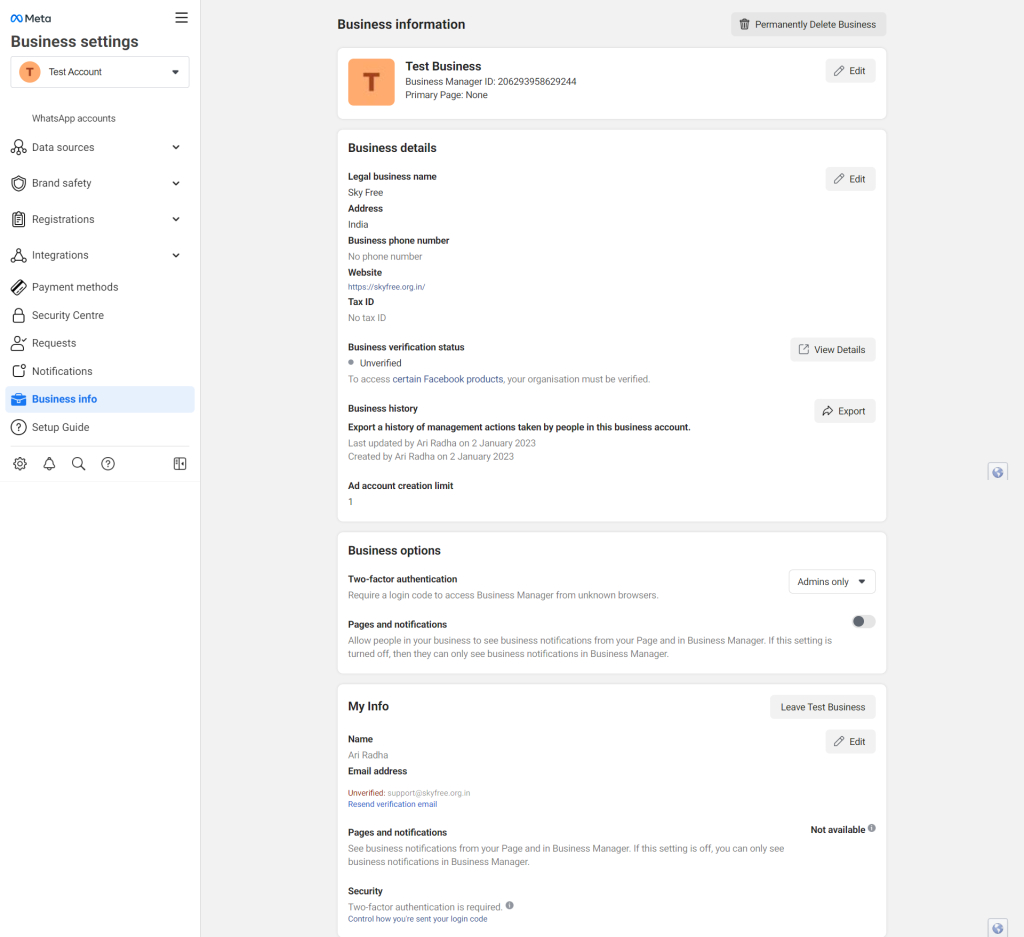Click the Registrations clipboard icon
This screenshot has height=937, width=1024.
pos(19,219)
